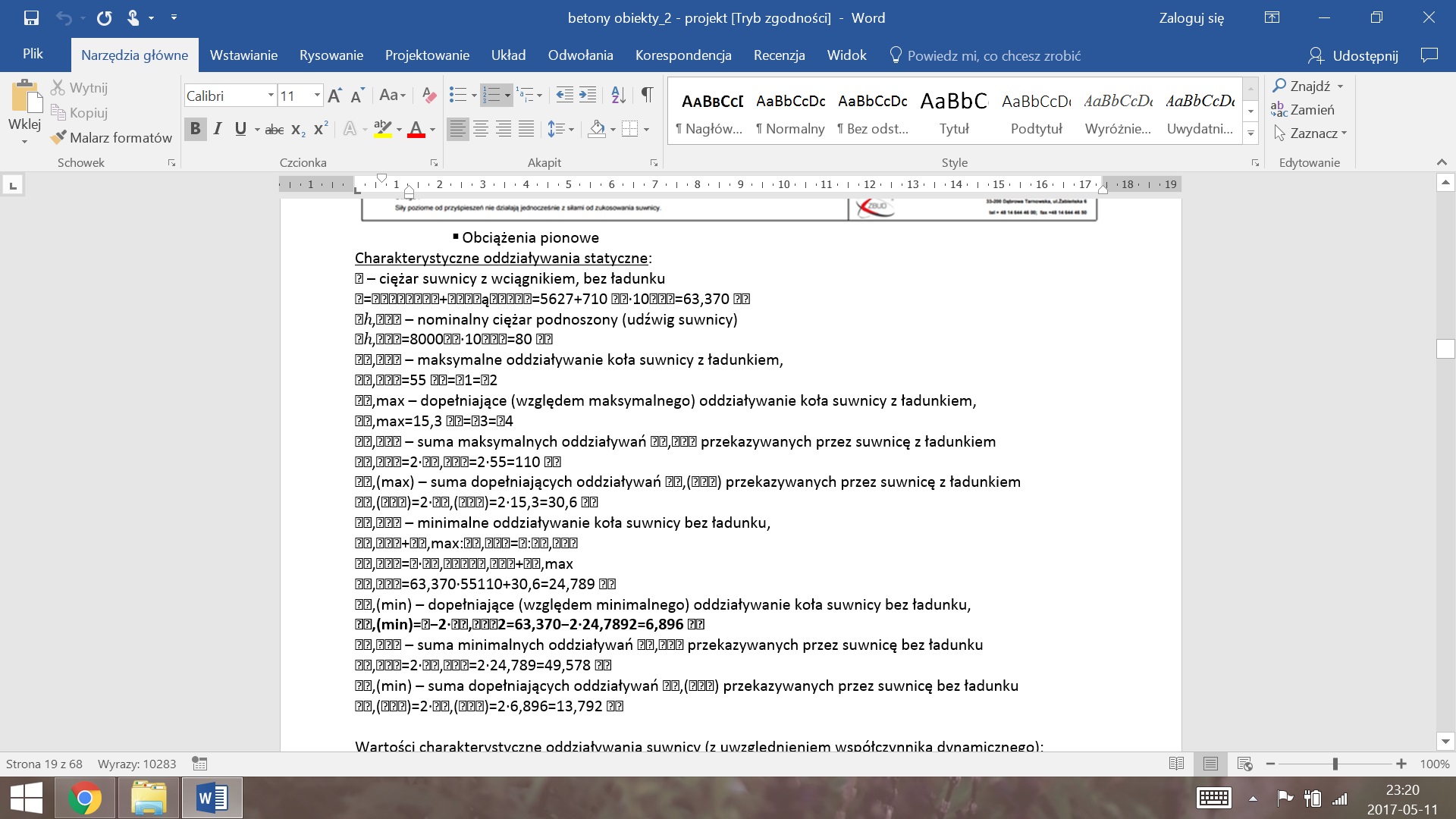
Task: Apply the Tytuł style
Action: [x=954, y=114]
